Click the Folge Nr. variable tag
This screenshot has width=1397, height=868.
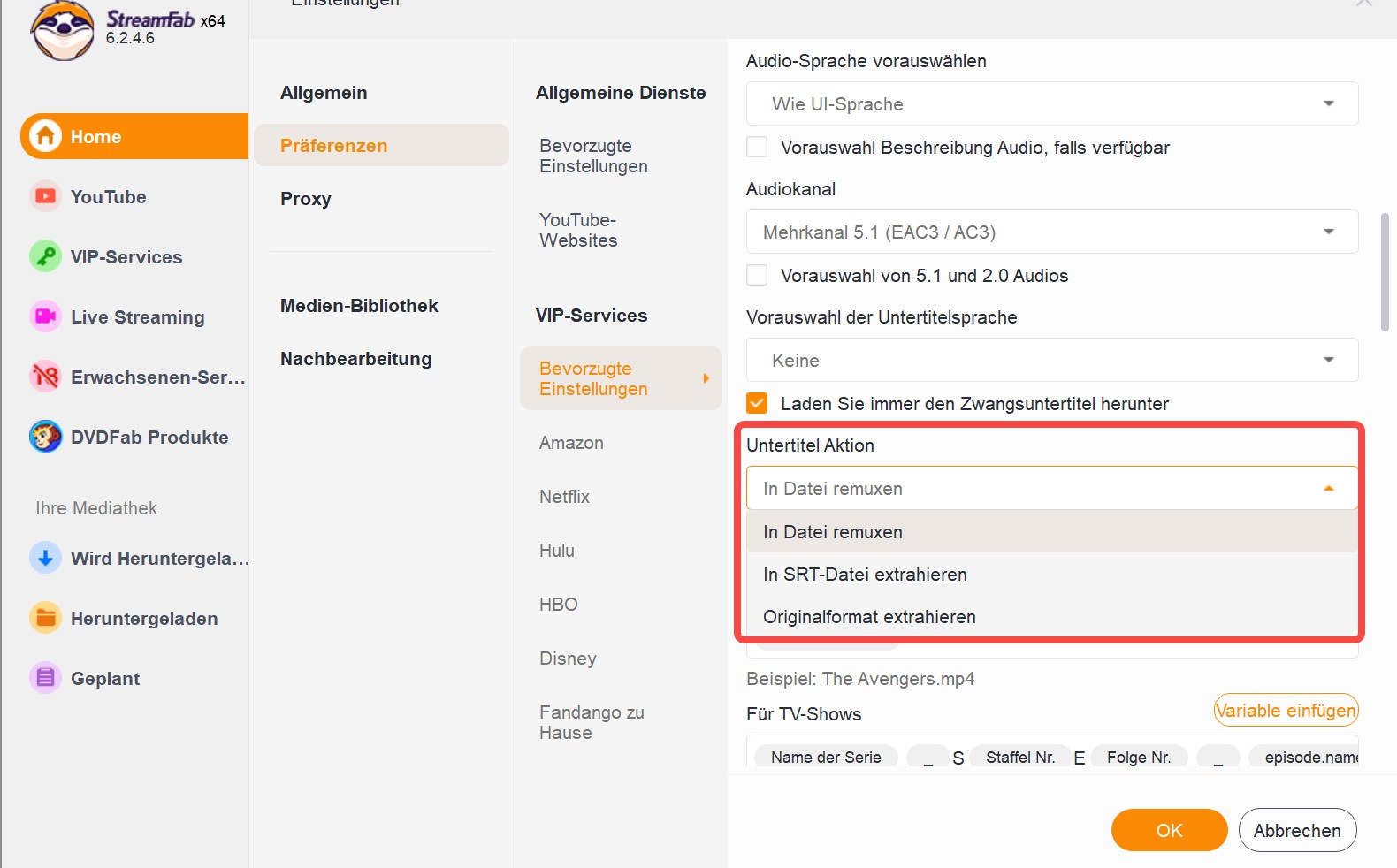(x=1139, y=757)
